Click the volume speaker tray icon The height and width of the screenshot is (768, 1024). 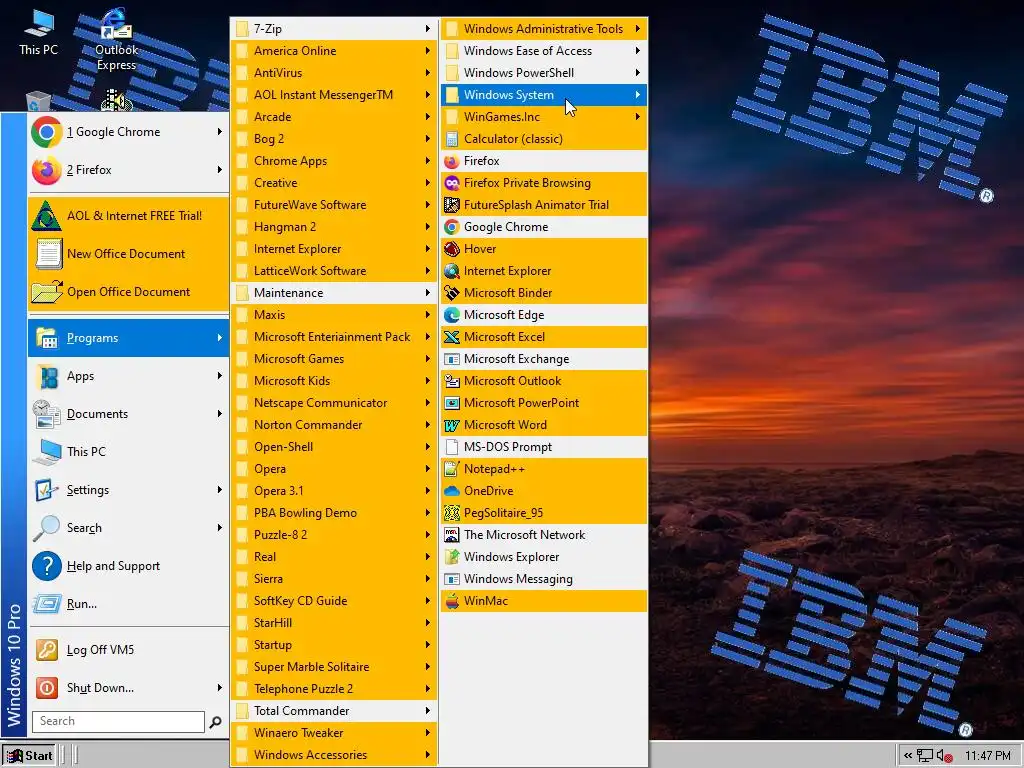[x=945, y=756]
